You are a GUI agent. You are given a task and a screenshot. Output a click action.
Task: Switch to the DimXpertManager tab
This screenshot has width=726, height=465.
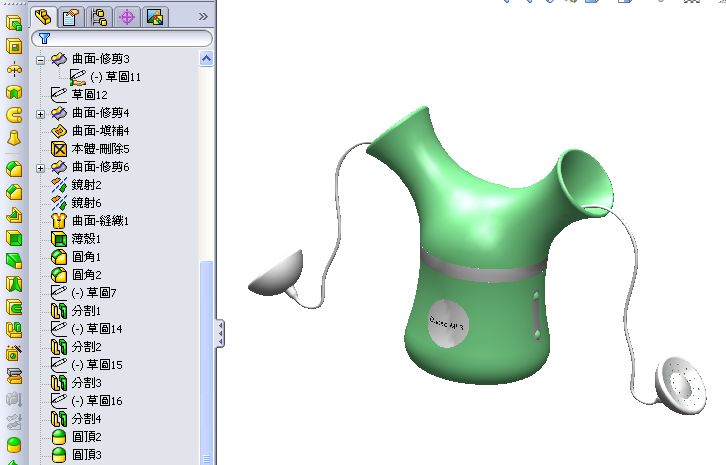click(127, 18)
